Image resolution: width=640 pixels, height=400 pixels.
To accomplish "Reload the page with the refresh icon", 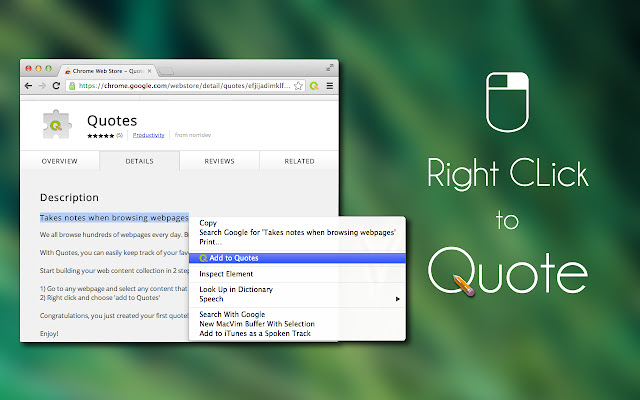I will [x=56, y=86].
